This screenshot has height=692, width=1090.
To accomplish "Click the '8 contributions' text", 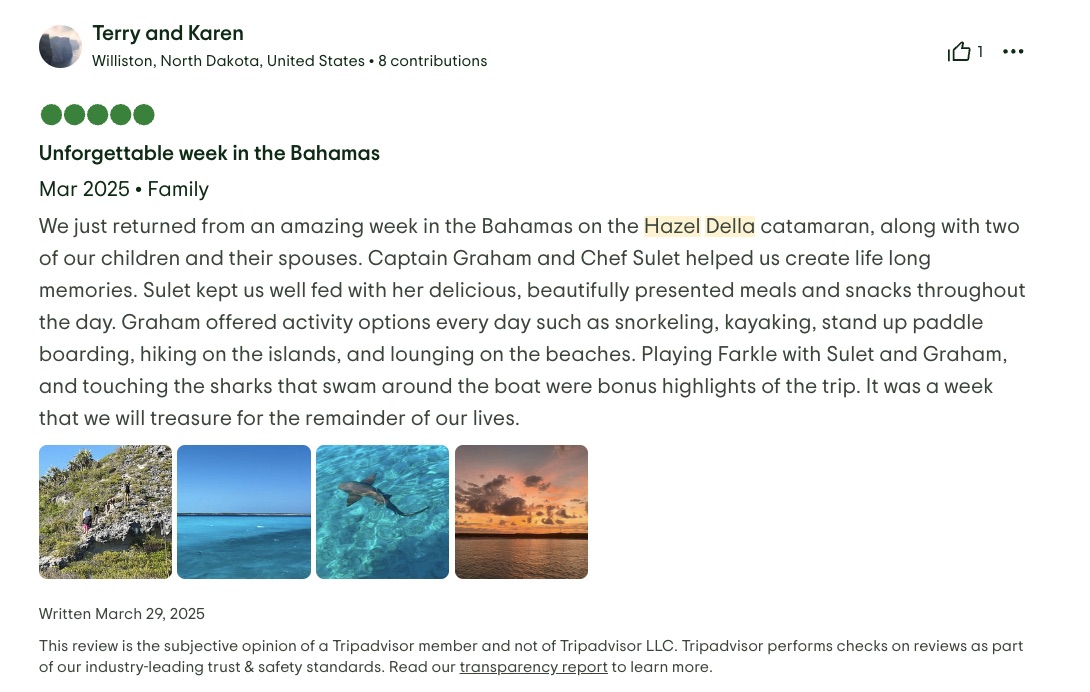I will coord(432,61).
